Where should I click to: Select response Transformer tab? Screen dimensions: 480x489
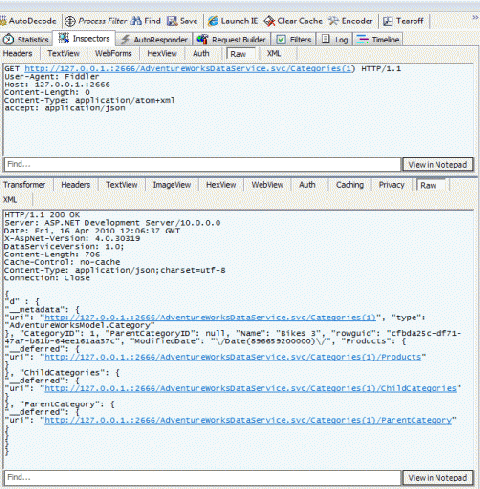24,185
